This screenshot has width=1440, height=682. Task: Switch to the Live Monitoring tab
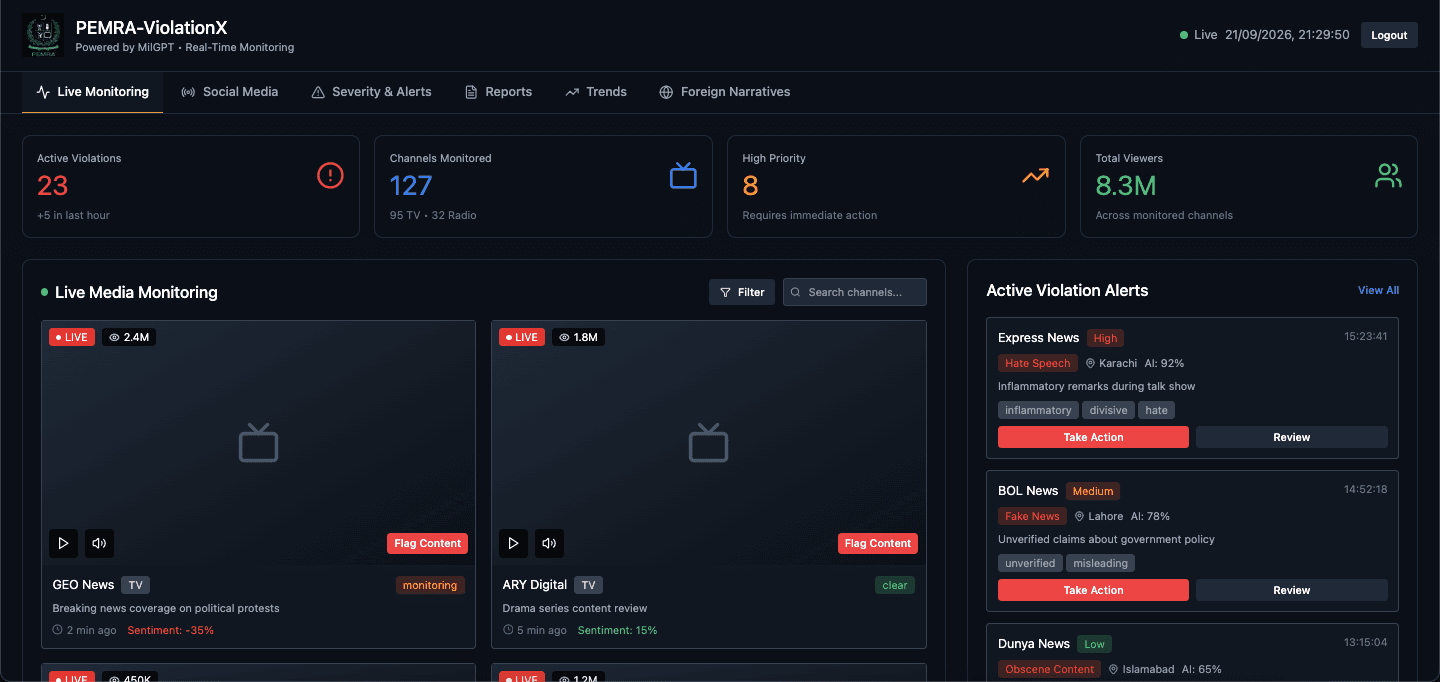click(92, 92)
